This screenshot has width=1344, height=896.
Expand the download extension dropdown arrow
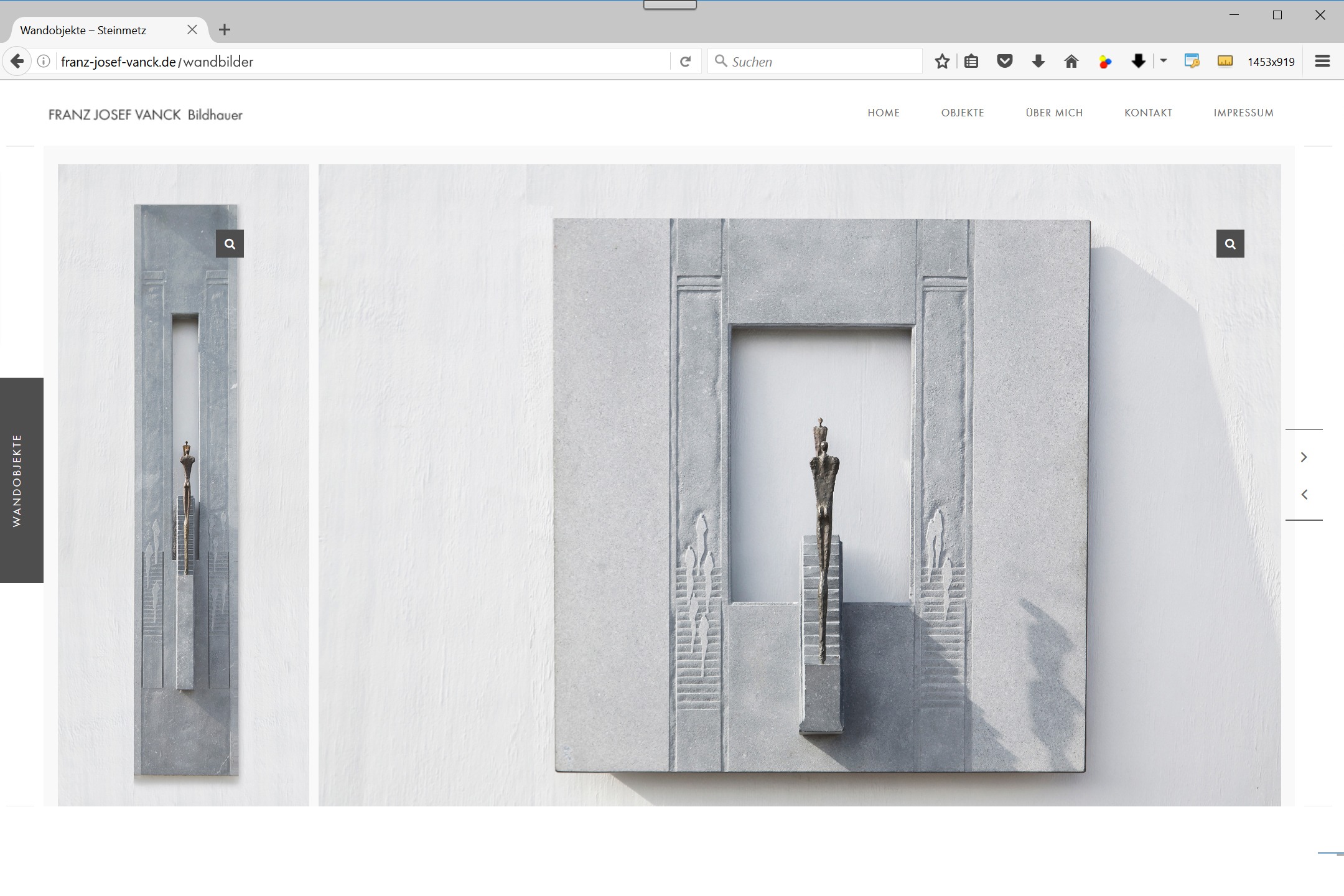tap(1163, 60)
